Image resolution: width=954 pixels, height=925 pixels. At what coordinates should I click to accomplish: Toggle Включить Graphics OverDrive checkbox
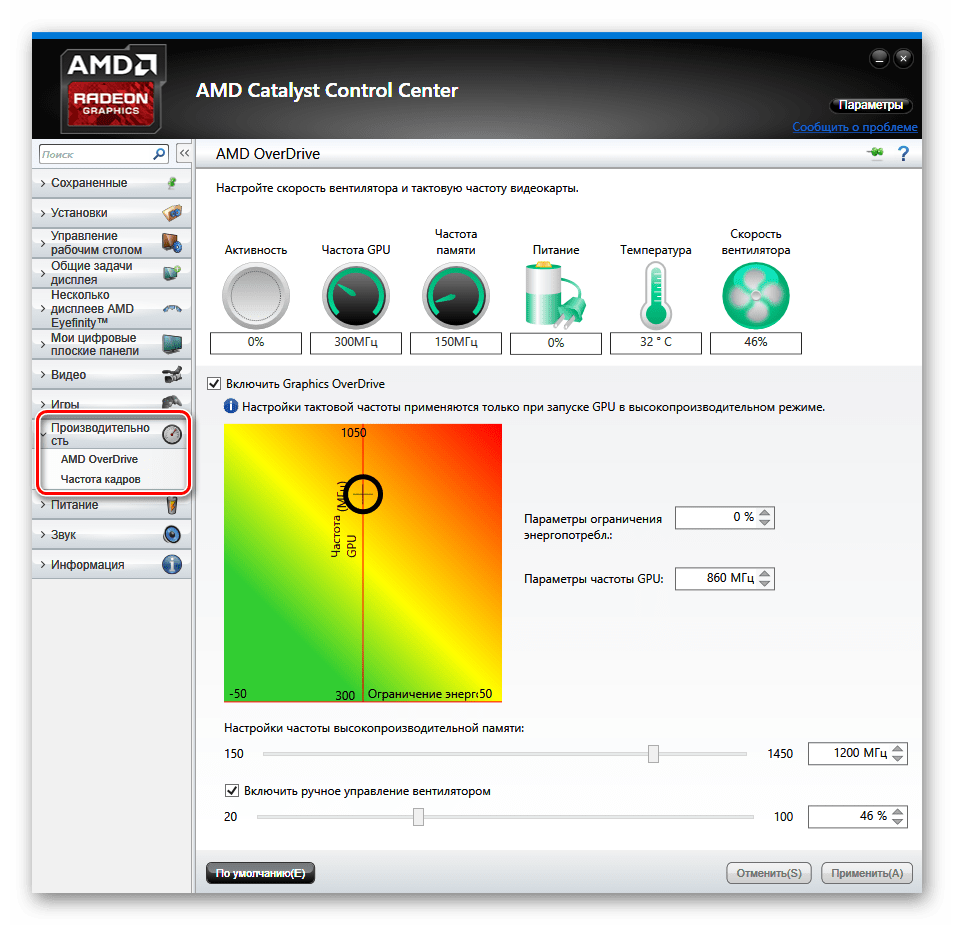coord(214,383)
